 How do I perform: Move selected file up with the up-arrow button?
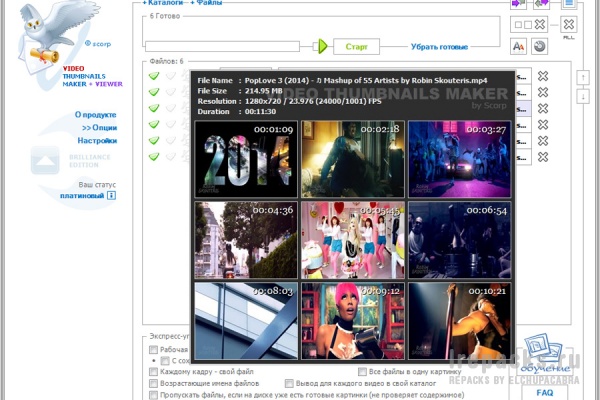coord(583,78)
